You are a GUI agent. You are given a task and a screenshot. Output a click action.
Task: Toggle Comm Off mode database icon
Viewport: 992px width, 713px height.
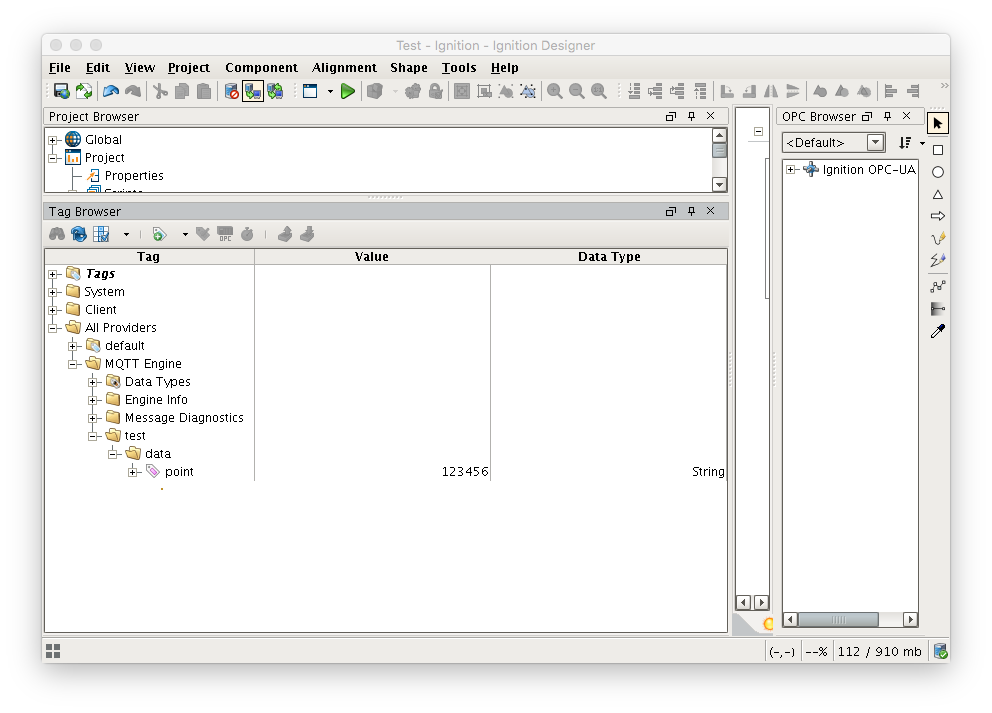pyautogui.click(x=231, y=91)
